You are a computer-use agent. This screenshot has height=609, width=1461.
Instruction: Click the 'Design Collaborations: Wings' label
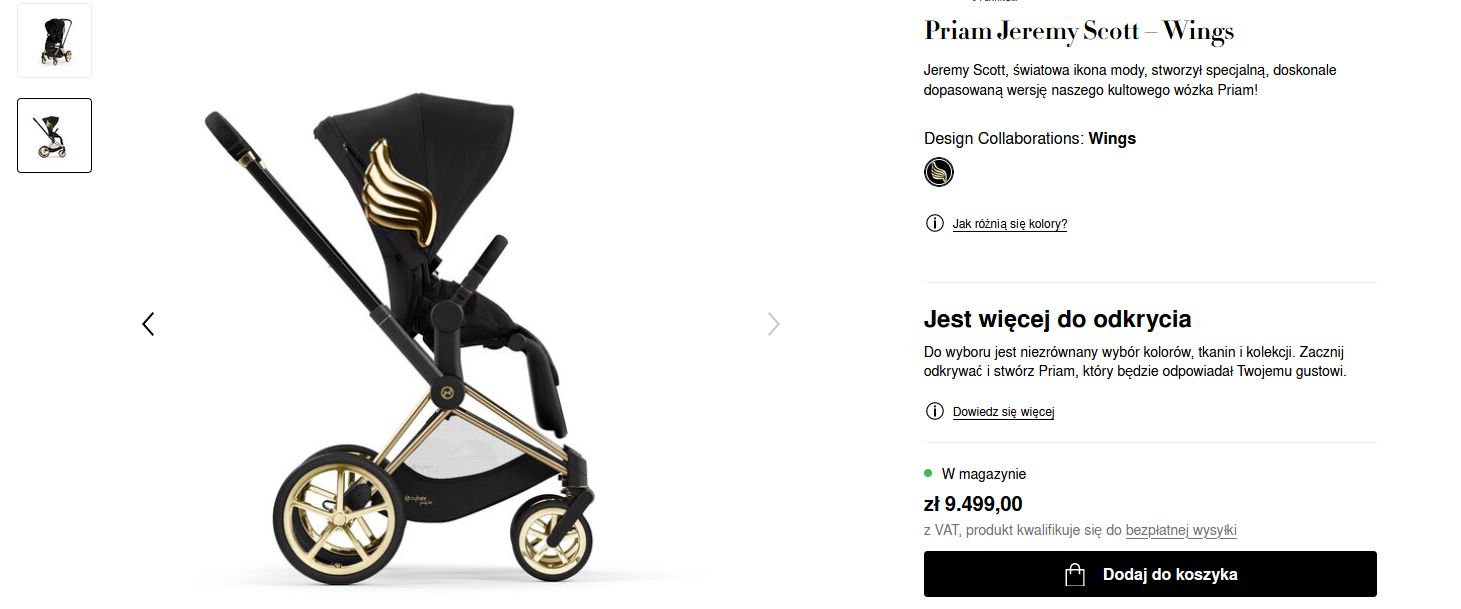pos(1030,139)
